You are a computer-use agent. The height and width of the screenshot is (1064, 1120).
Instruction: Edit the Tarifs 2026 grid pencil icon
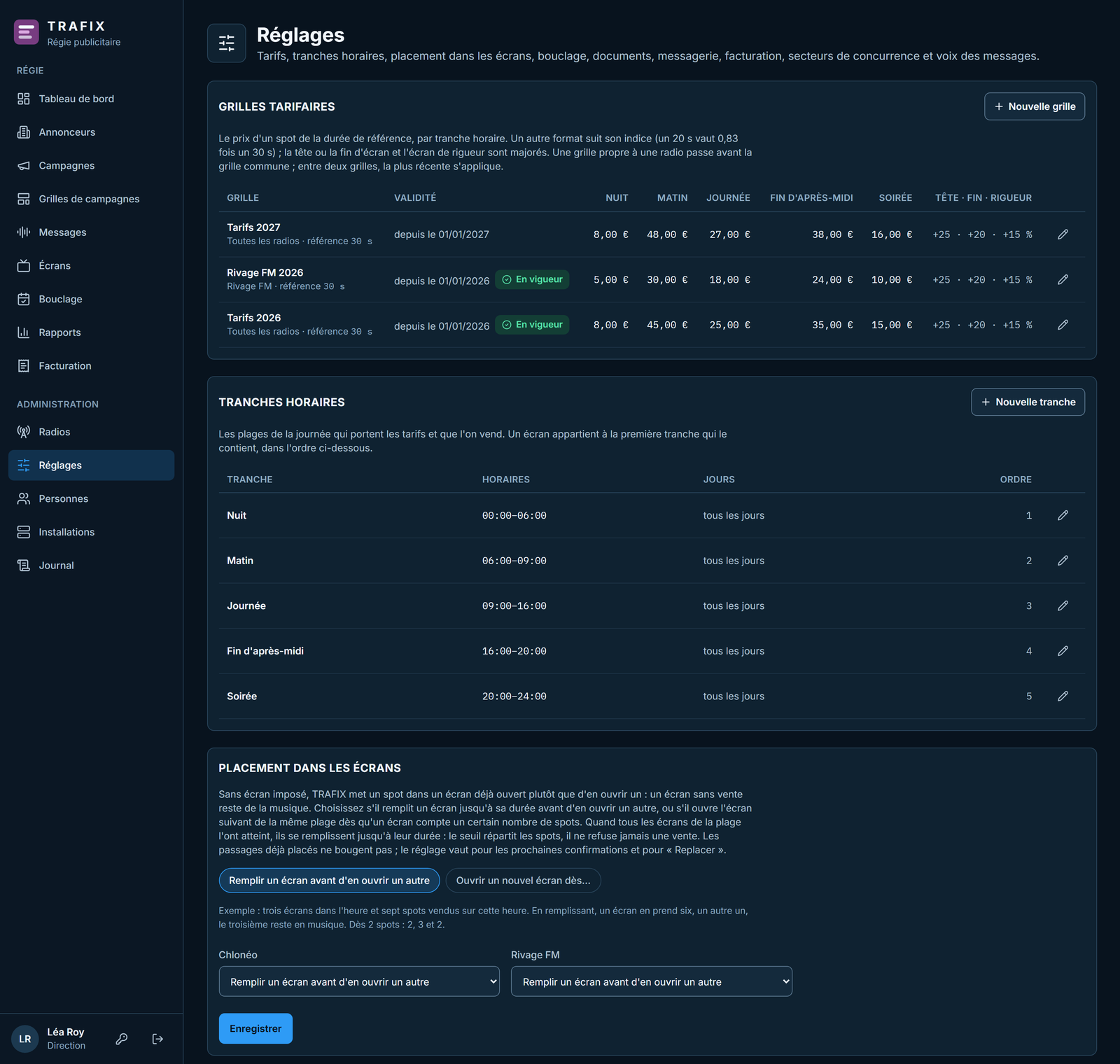(1063, 325)
